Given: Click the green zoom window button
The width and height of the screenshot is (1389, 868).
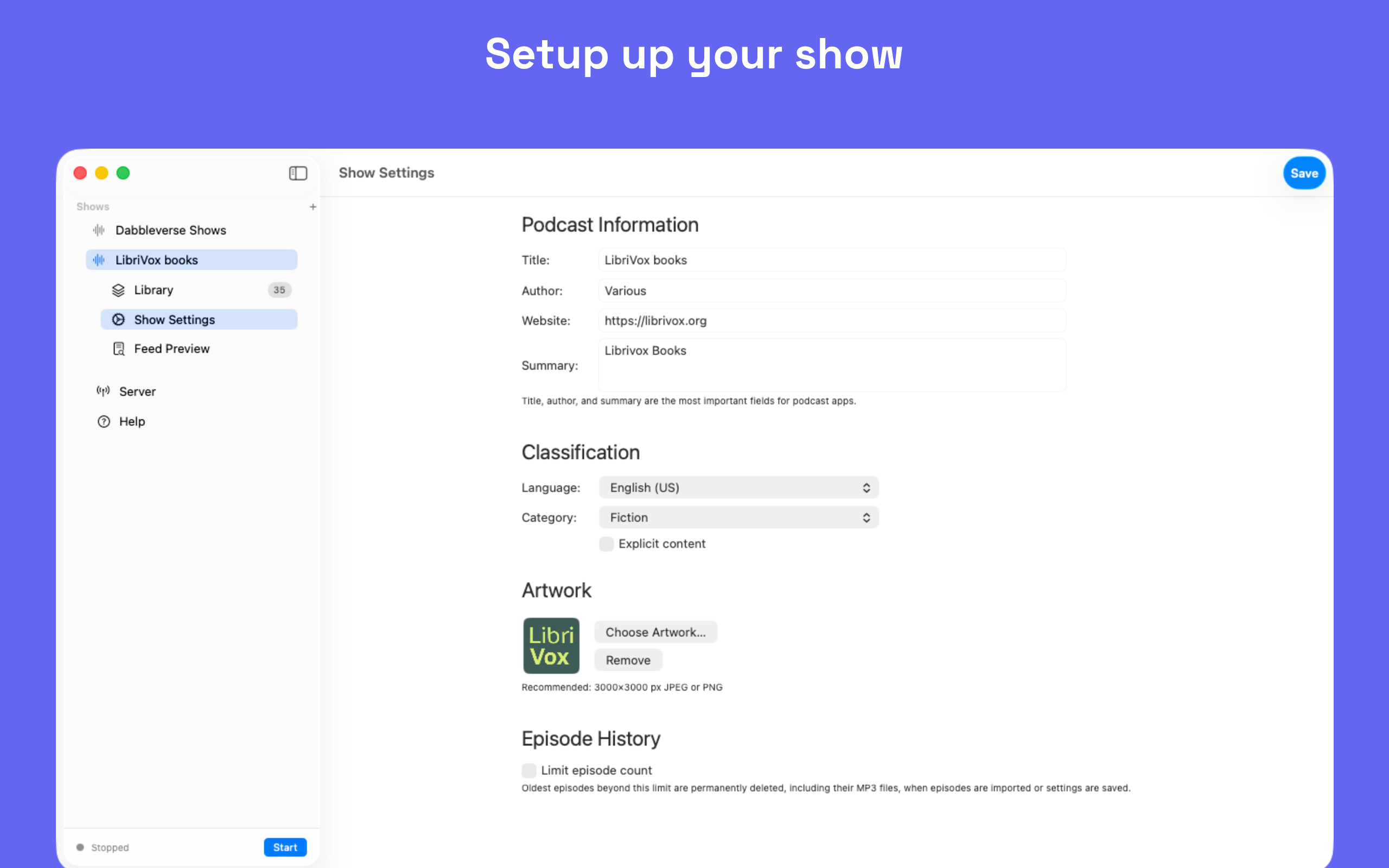Looking at the screenshot, I should pos(123,173).
